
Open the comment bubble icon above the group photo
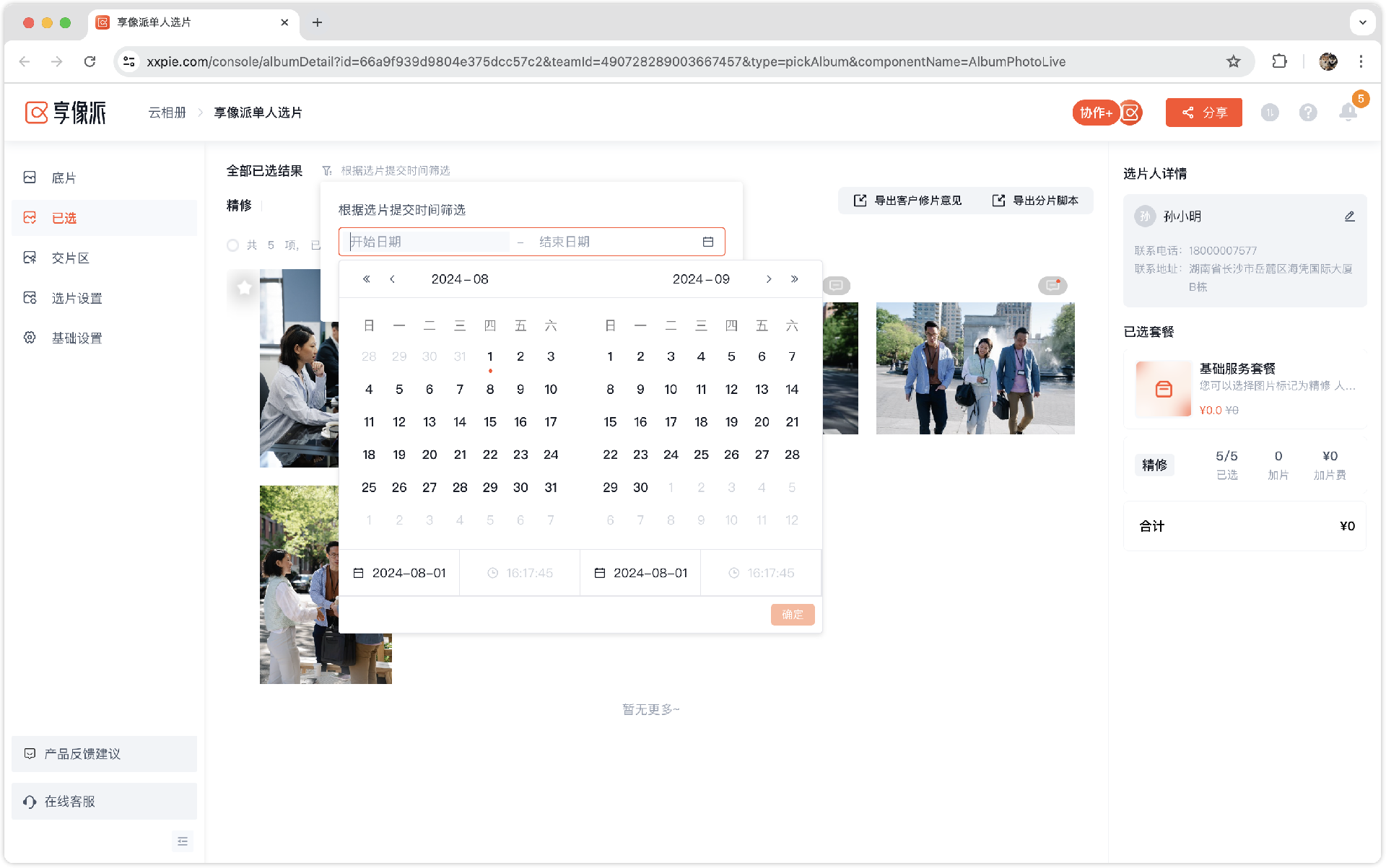tap(1052, 286)
